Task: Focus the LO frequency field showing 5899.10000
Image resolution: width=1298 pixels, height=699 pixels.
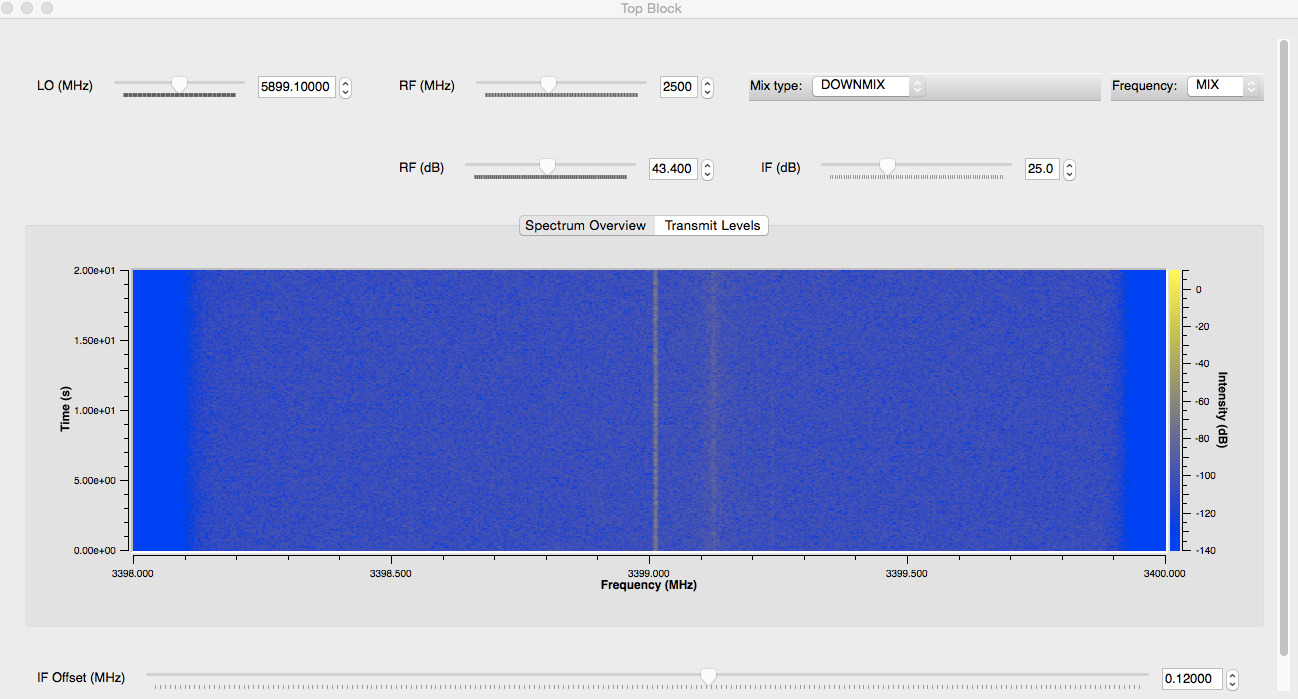Action: coord(295,87)
